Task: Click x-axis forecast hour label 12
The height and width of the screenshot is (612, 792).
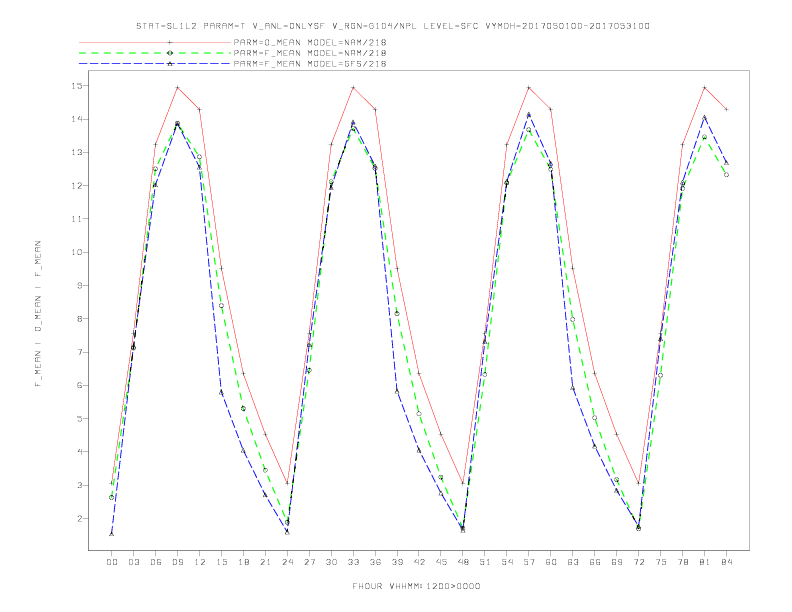Action: [x=200, y=562]
